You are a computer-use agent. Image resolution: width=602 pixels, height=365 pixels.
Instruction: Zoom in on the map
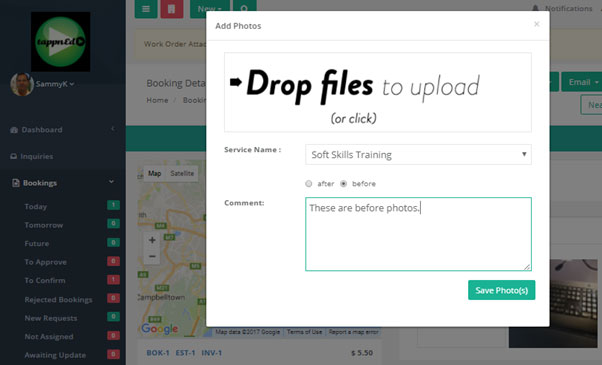pyautogui.click(x=152, y=240)
